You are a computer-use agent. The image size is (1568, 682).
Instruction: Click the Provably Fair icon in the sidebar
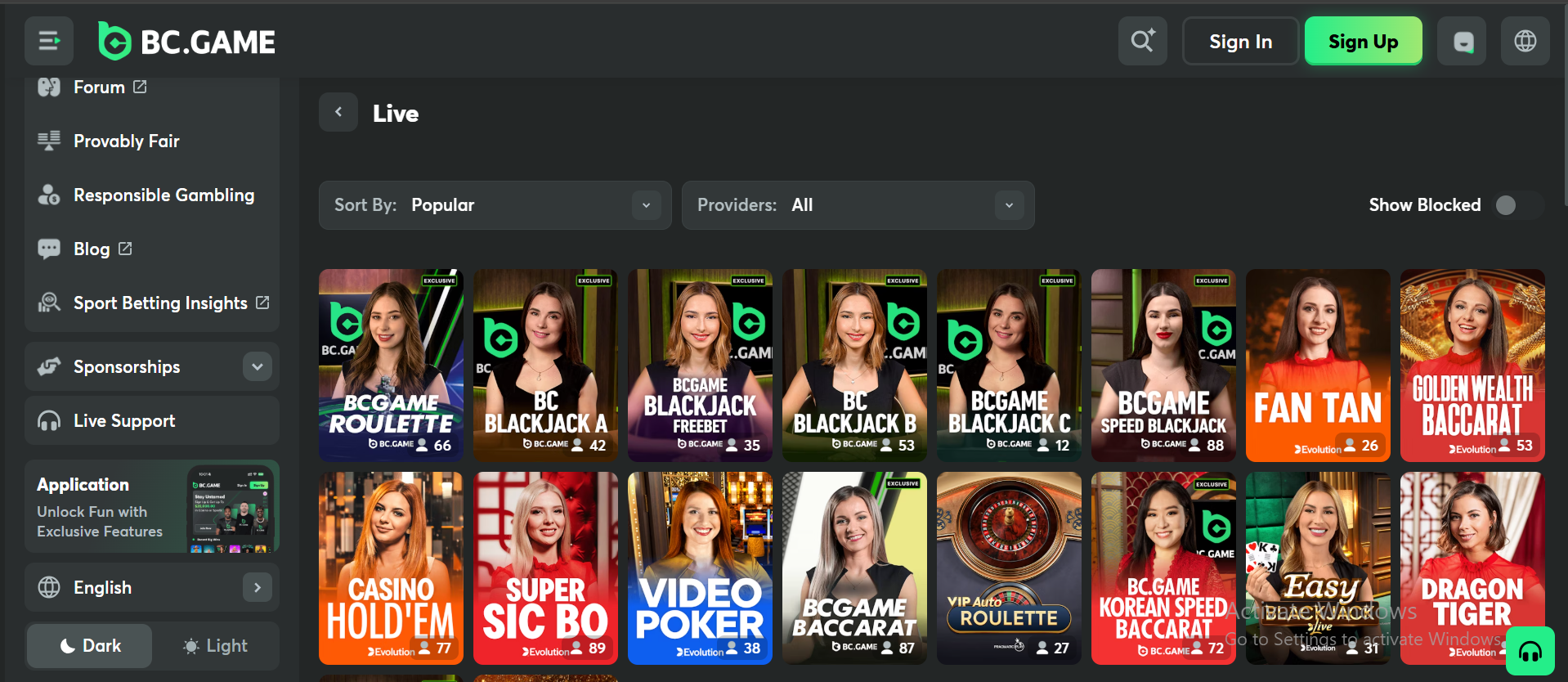[49, 141]
